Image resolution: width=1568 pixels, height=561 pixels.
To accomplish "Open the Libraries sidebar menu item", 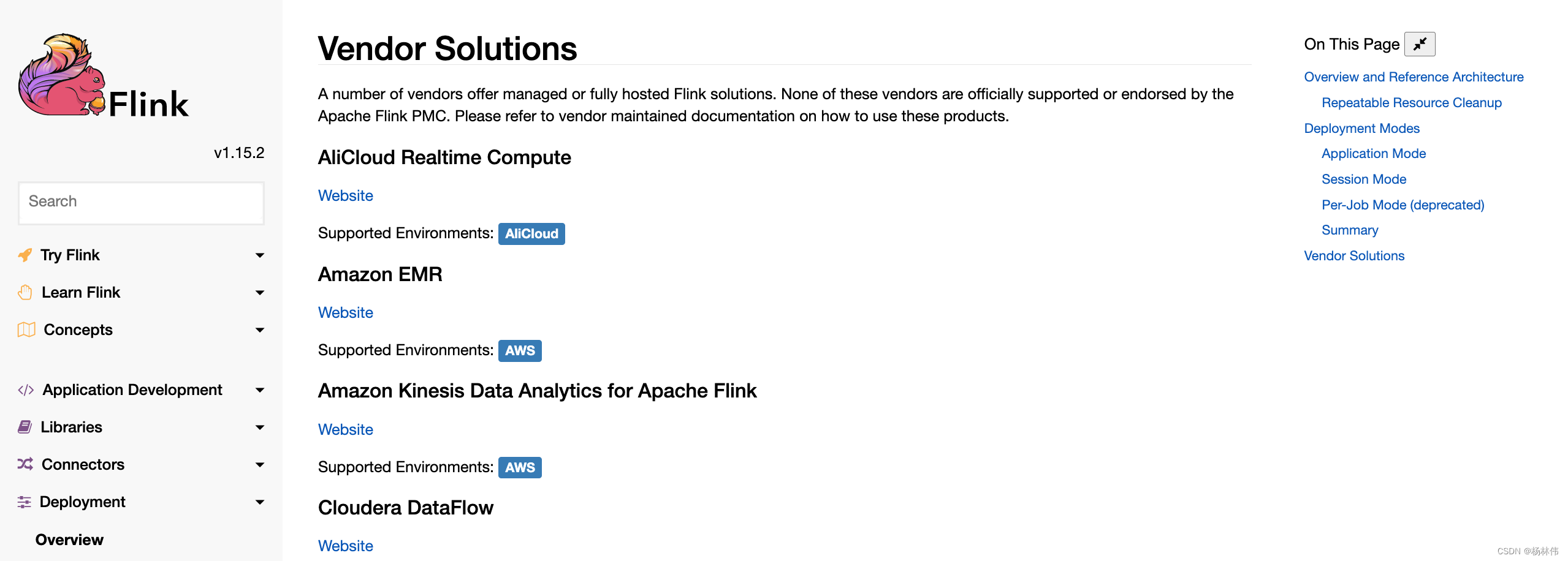I will click(71, 427).
